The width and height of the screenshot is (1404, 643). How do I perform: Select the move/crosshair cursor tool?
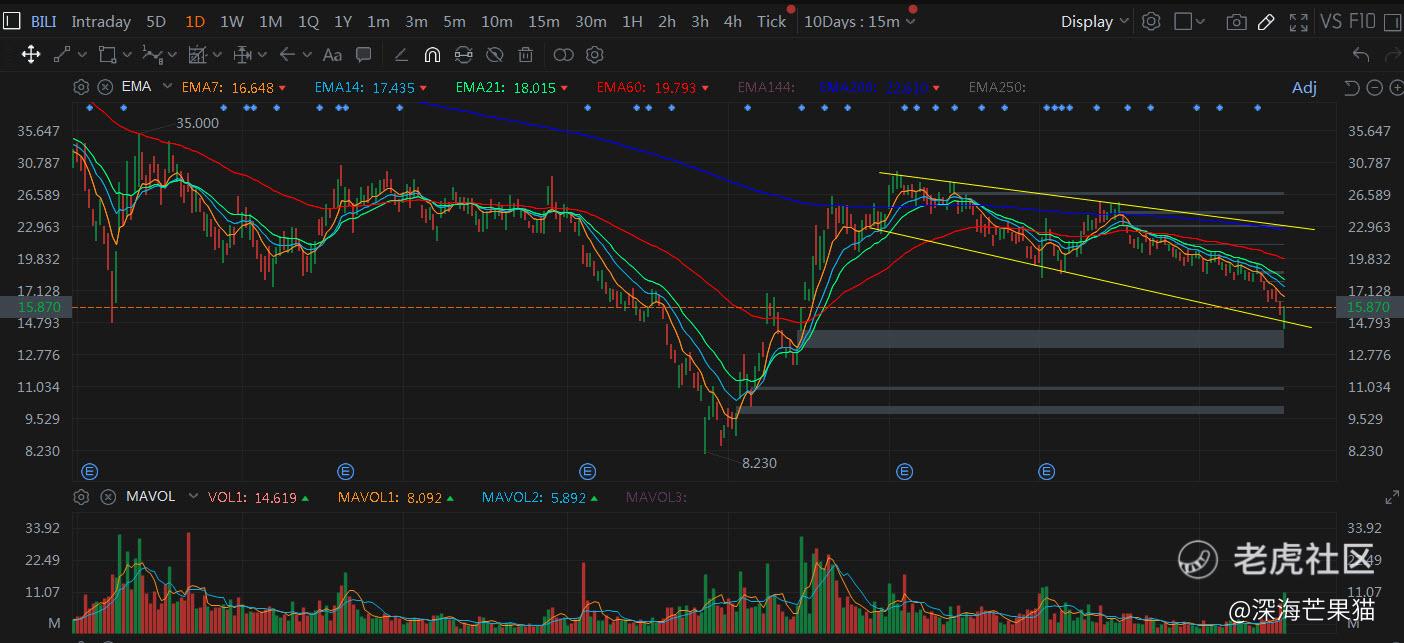point(31,55)
